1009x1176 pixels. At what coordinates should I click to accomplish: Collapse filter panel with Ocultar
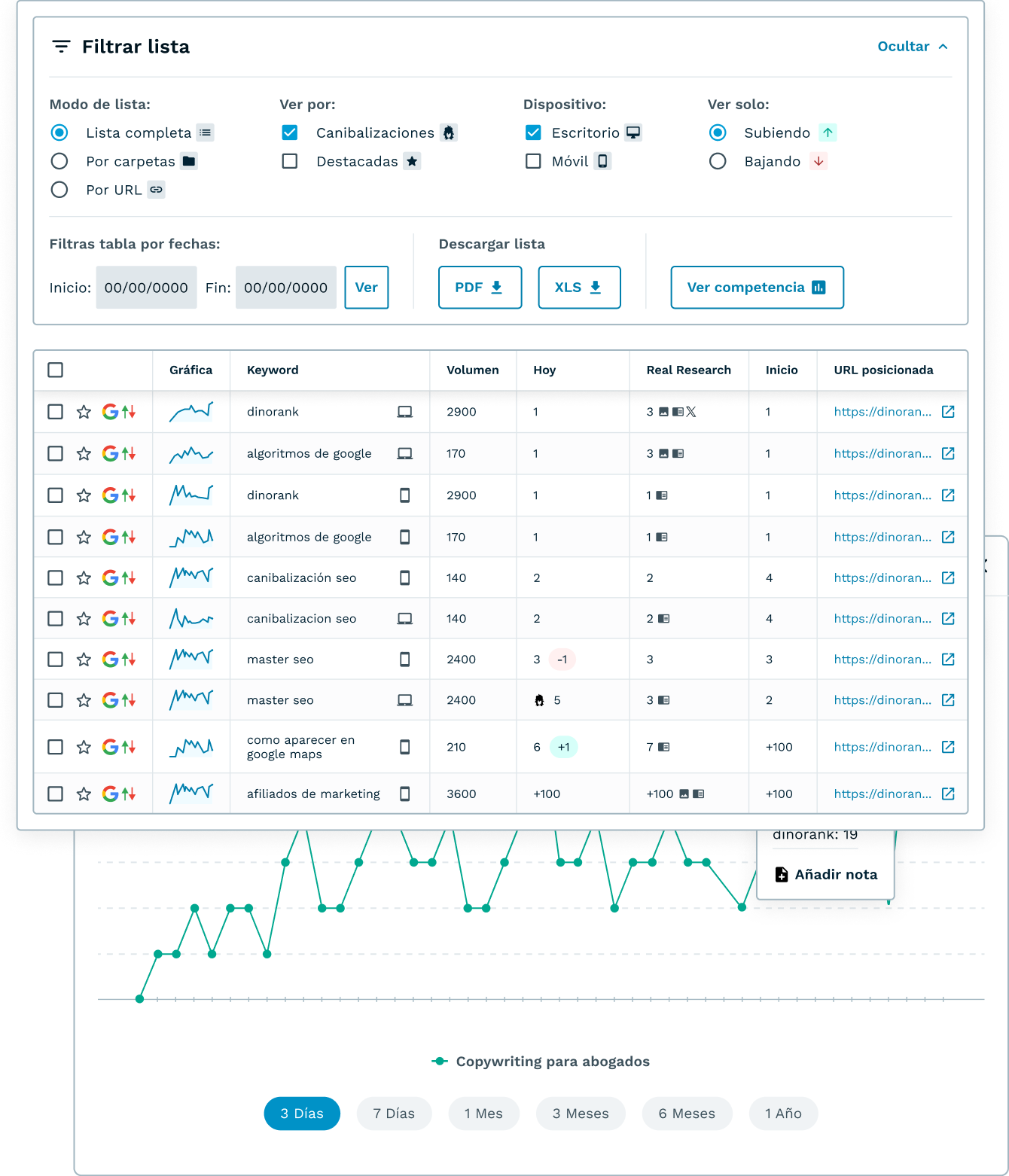912,47
